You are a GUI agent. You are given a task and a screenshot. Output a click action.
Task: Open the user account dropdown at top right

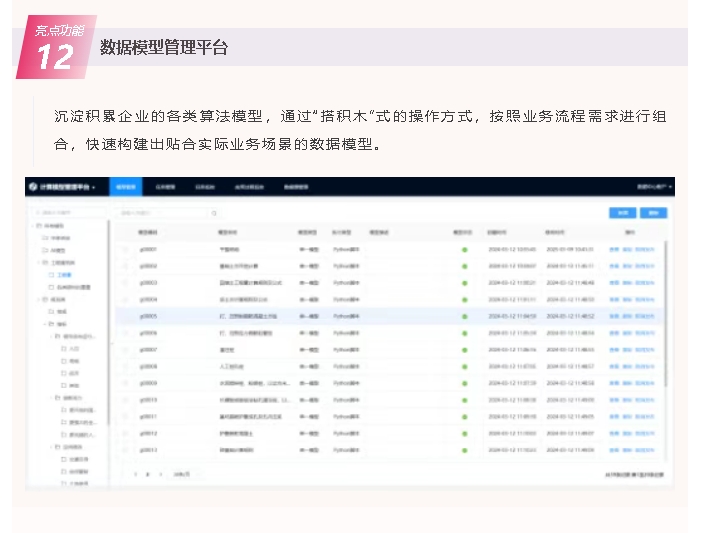coord(655,187)
